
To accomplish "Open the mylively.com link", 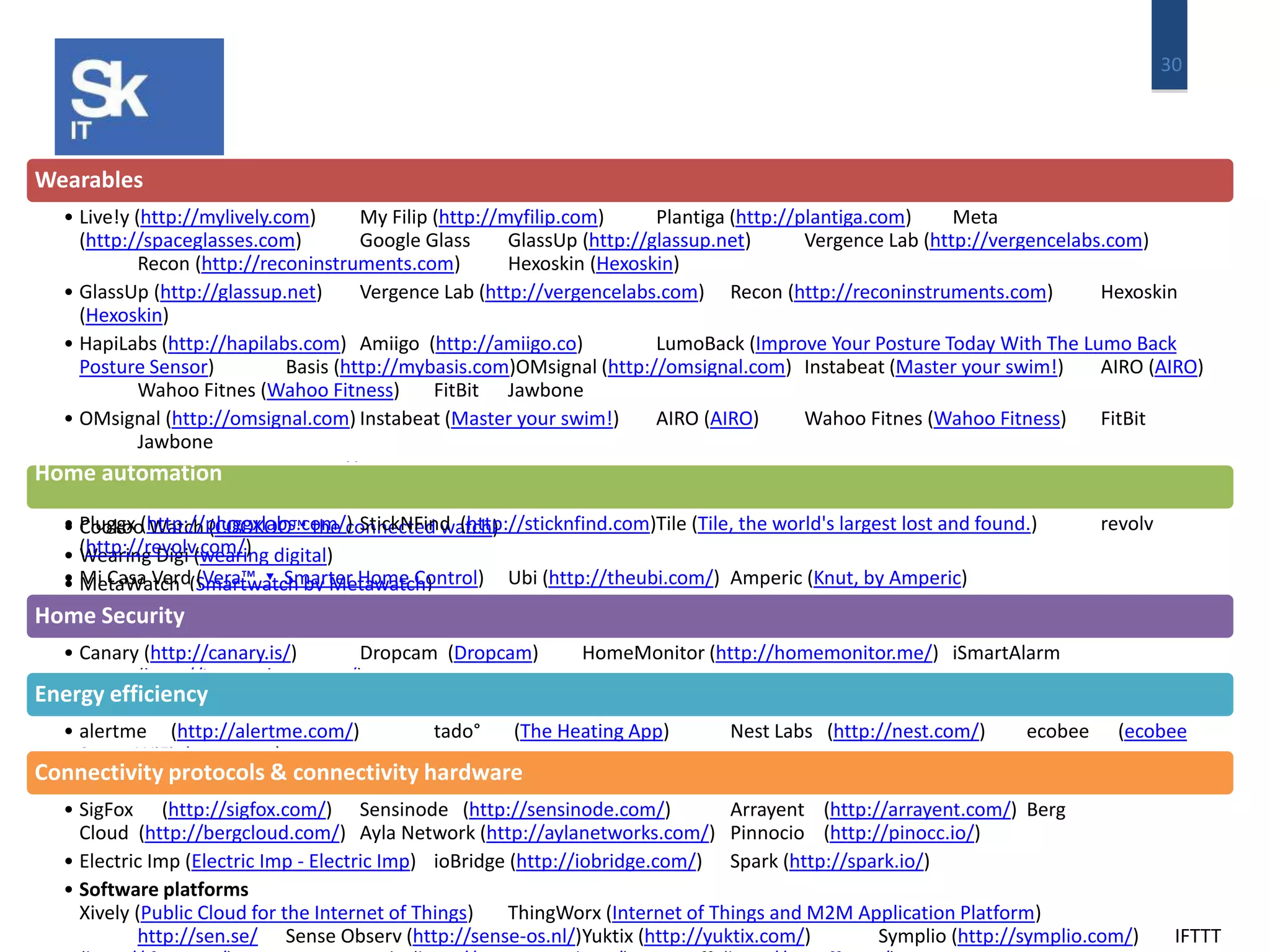I will 224,218.
